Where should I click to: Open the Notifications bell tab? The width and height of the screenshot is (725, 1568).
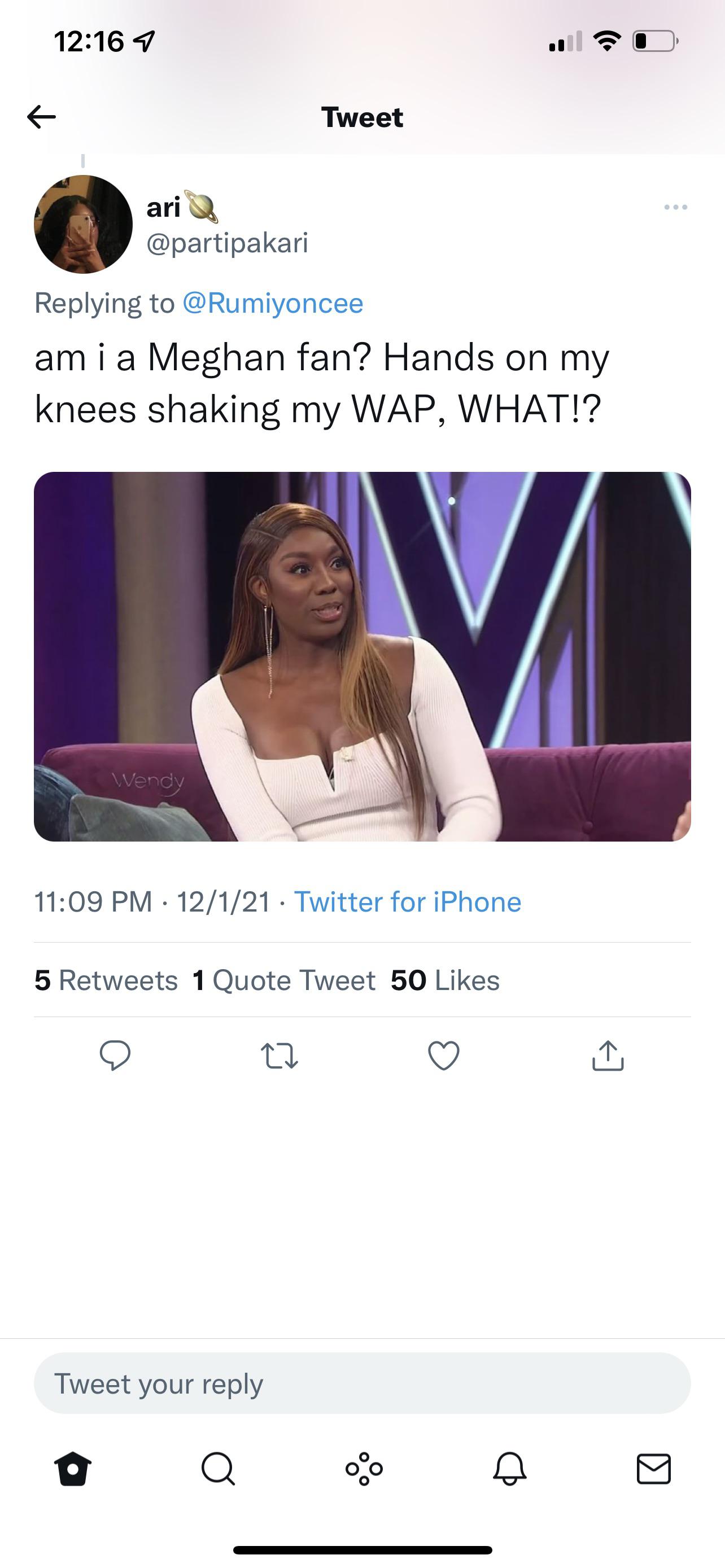pos(509,1470)
